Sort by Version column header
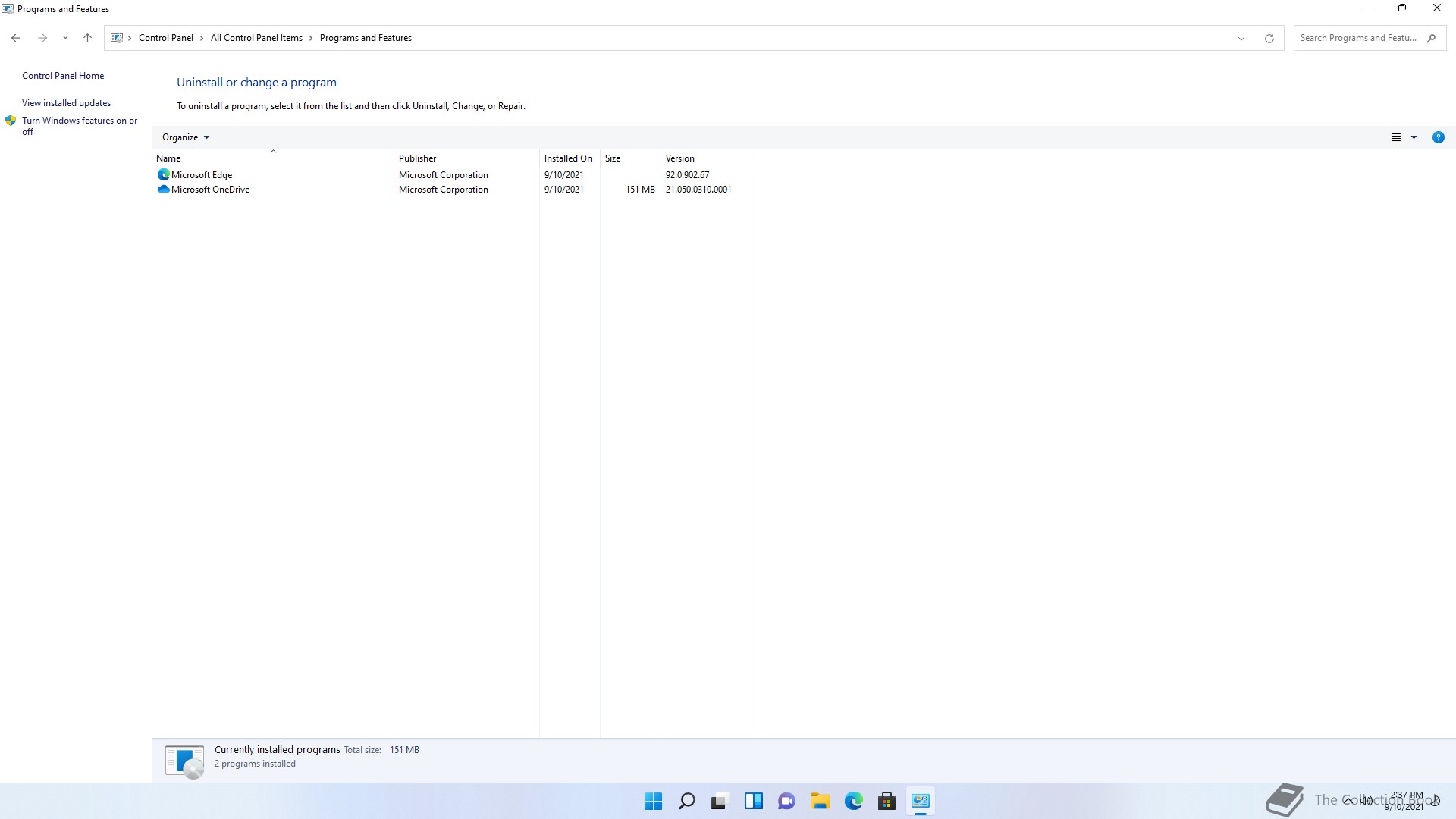The width and height of the screenshot is (1456, 819). [709, 158]
